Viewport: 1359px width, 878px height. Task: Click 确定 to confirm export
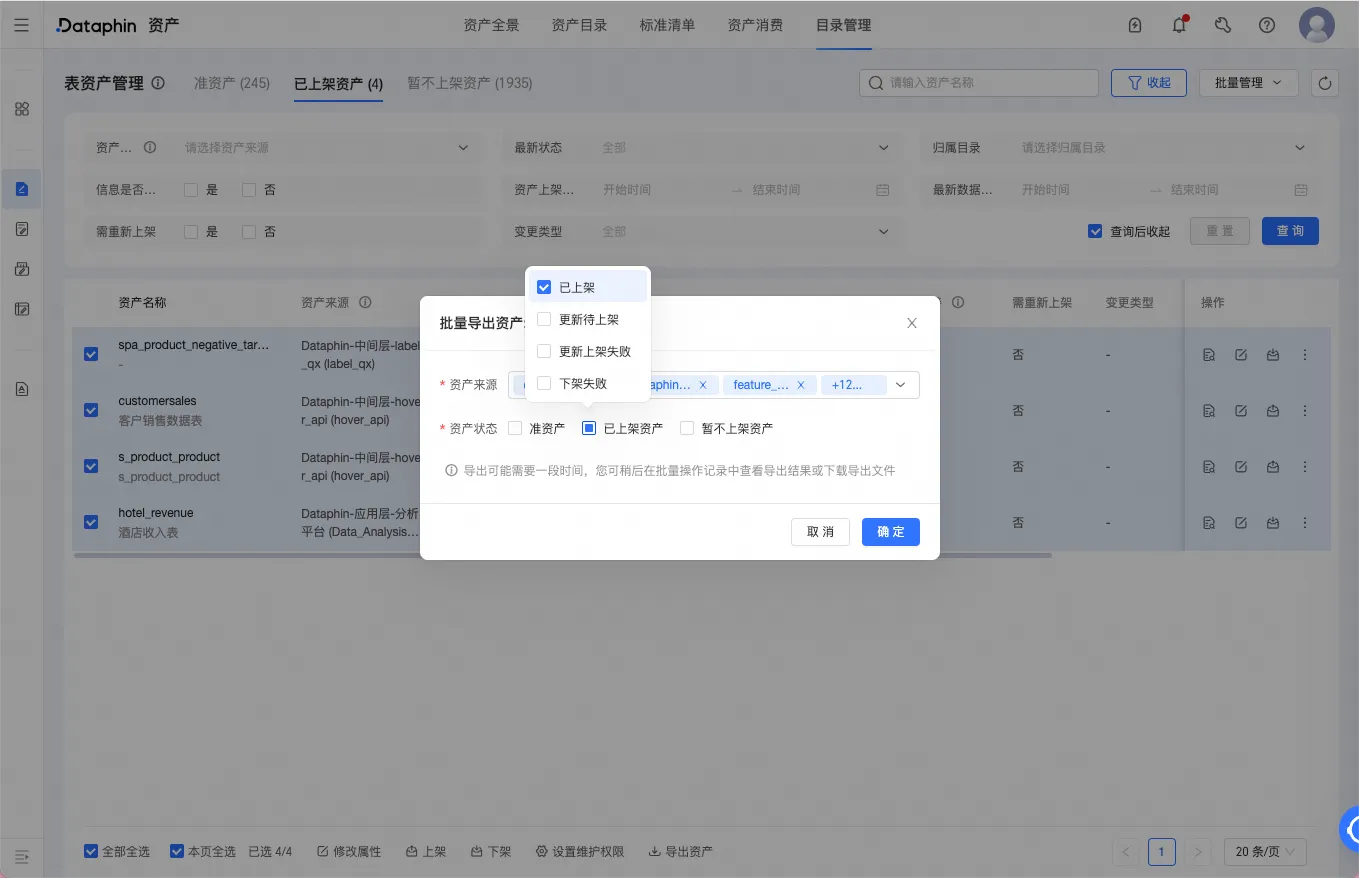point(891,532)
